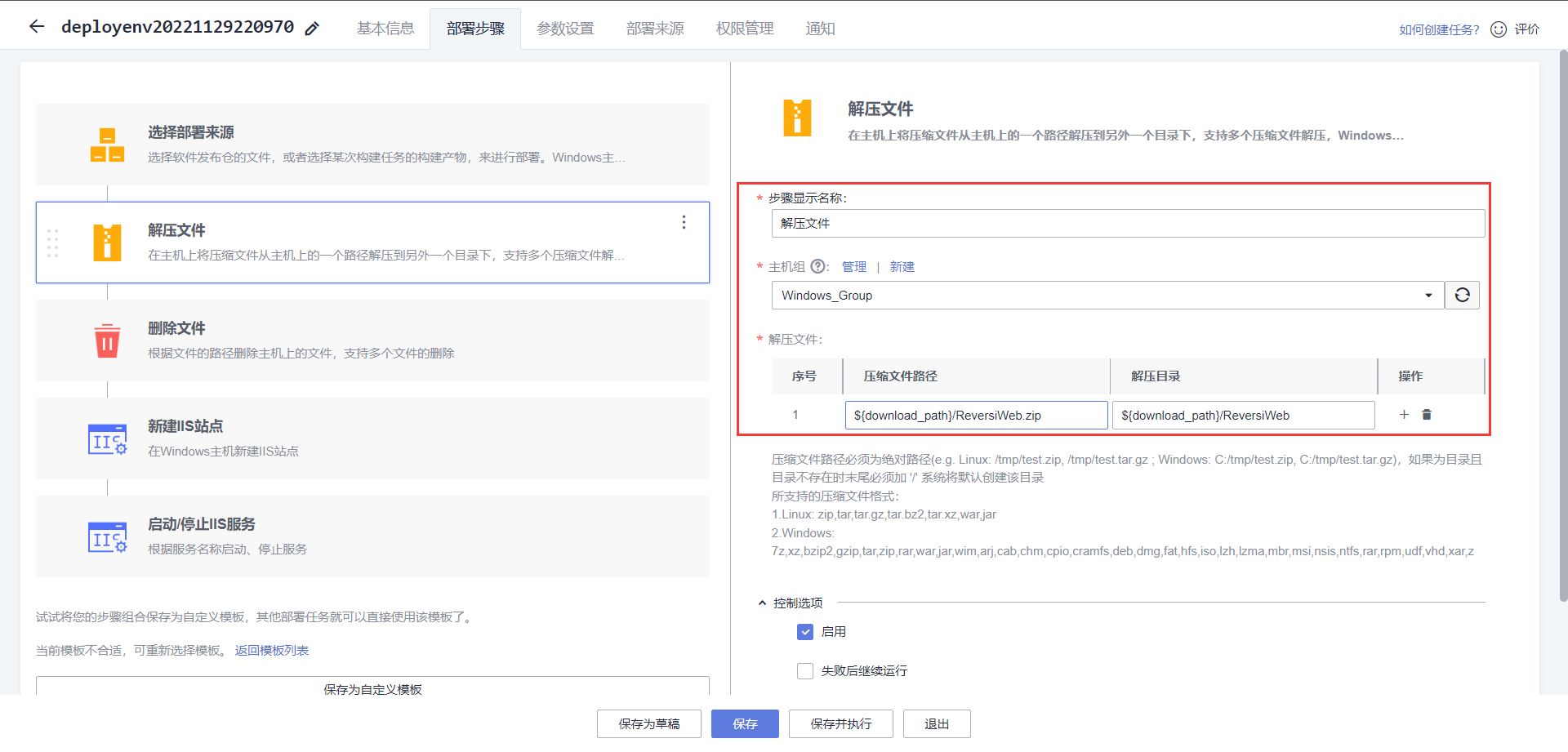This screenshot has width=1568, height=752.
Task: Click the 启动/停止IIS服务 step icon
Action: pos(107,536)
